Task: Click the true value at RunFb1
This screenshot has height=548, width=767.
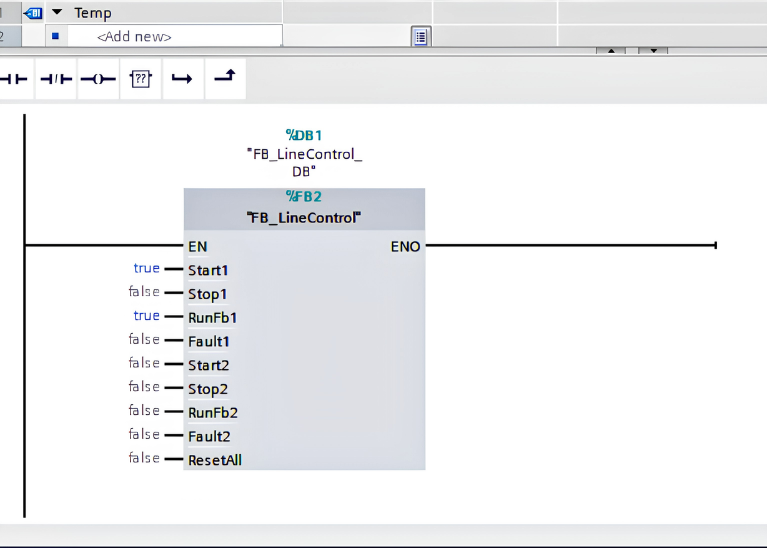Action: tap(147, 316)
